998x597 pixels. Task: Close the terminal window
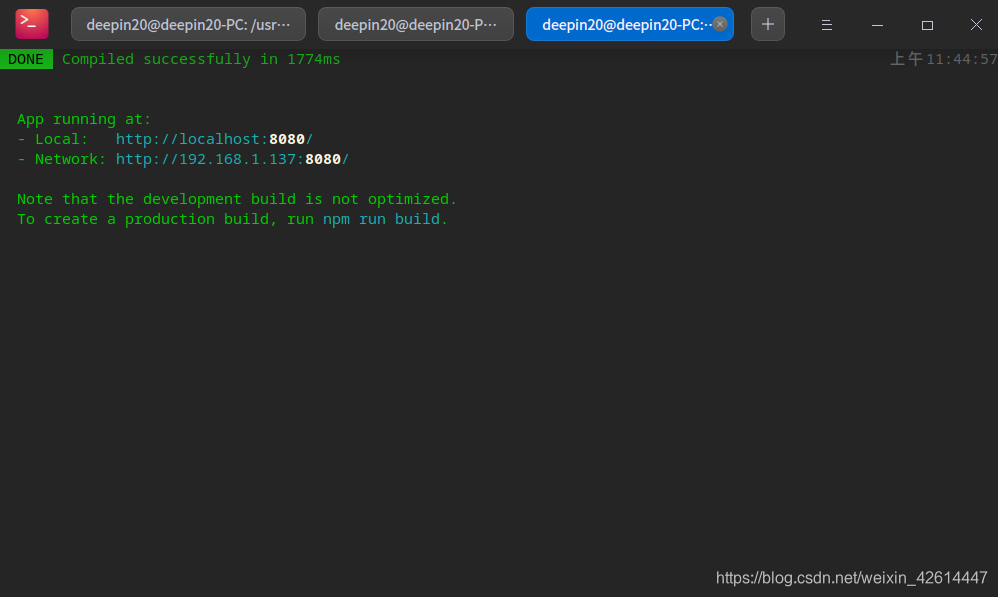click(x=976, y=24)
